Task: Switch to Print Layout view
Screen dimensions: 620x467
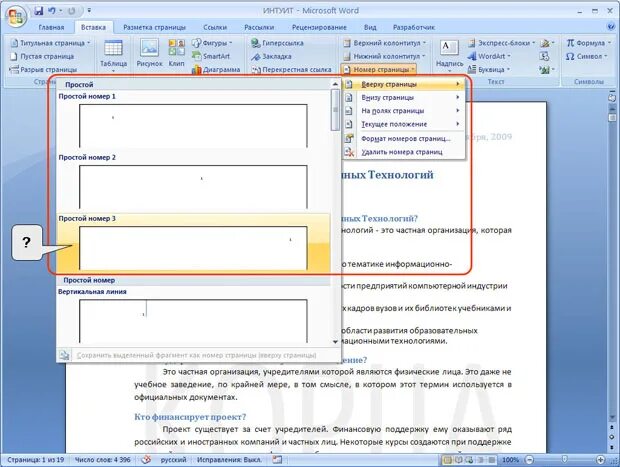Action: 448,460
